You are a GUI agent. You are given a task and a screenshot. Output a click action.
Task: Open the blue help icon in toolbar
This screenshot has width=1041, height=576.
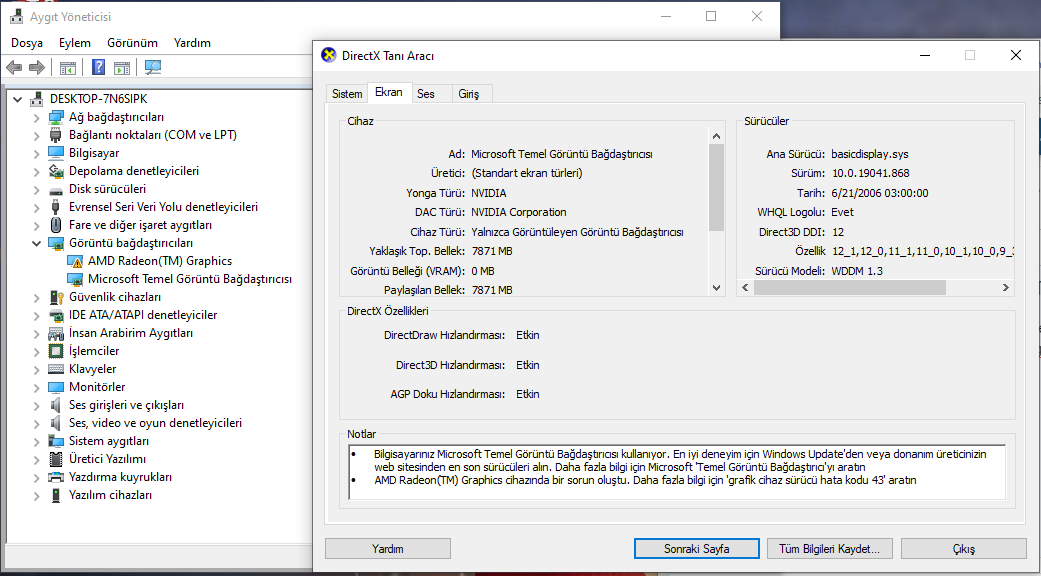[x=98, y=67]
